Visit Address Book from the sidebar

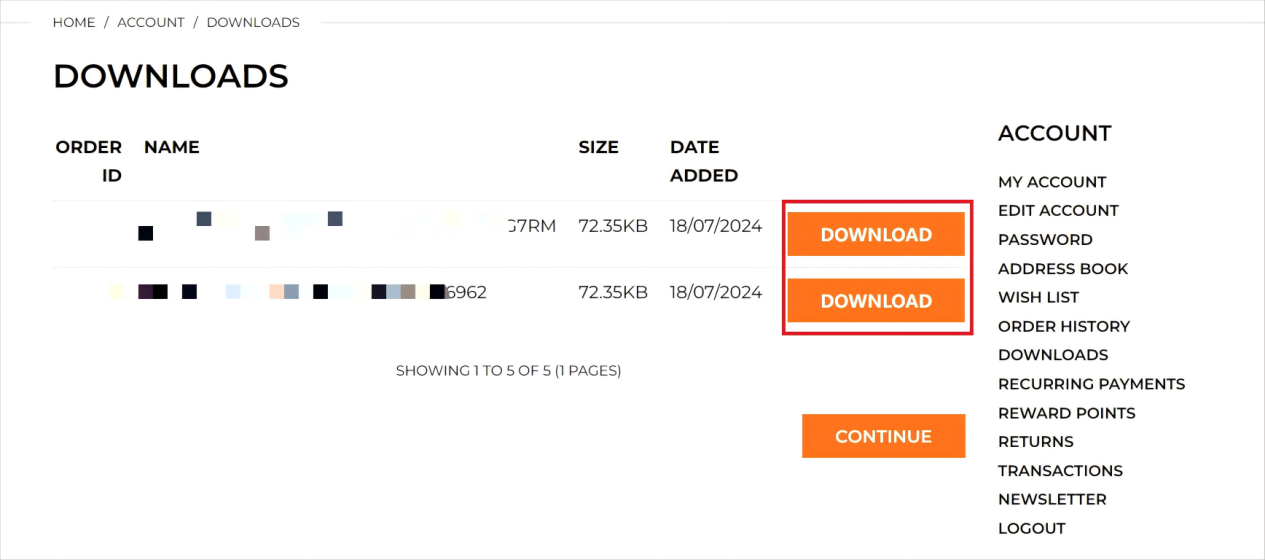pyautogui.click(x=1063, y=268)
